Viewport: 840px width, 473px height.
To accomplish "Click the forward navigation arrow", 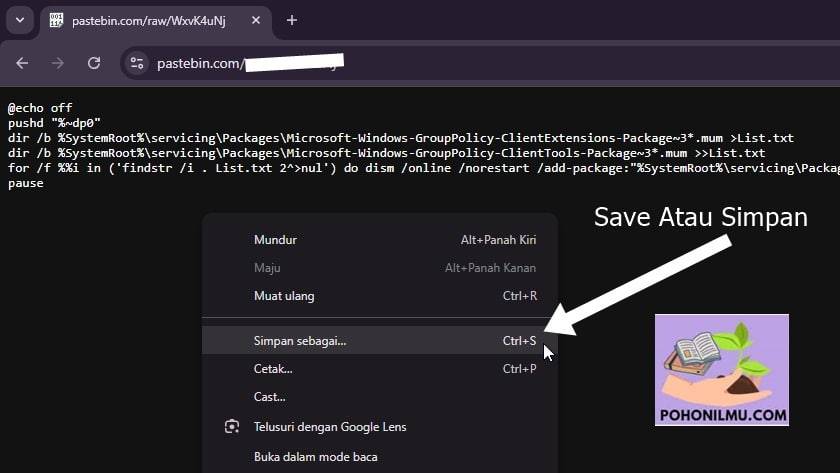I will (x=58, y=63).
